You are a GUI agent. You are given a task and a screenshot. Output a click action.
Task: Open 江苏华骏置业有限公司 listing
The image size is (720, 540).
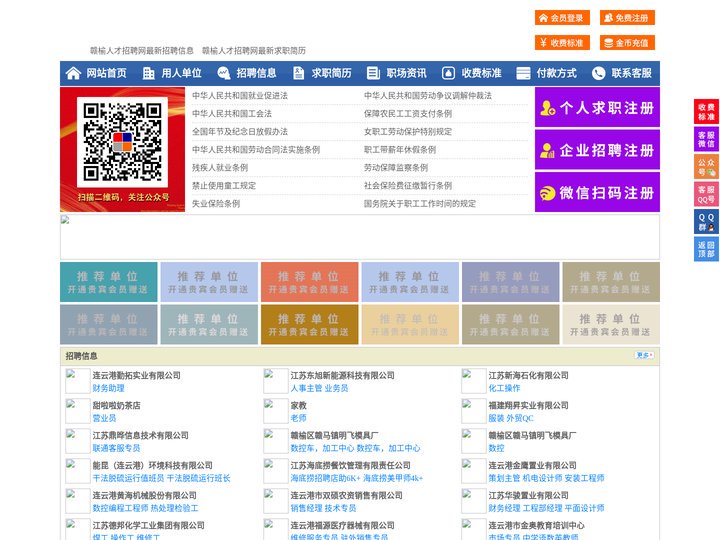529,495
